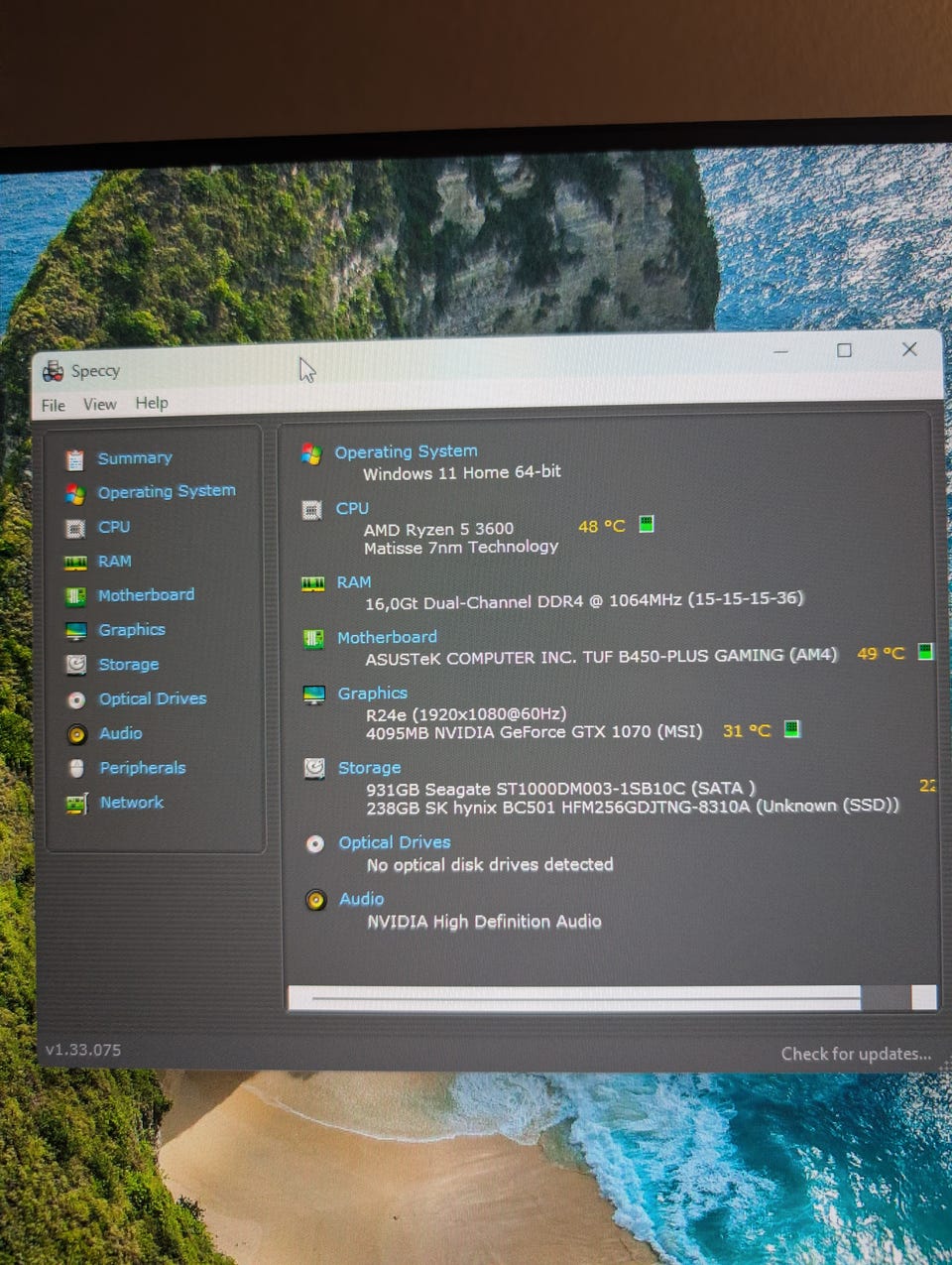This screenshot has width=952, height=1265.
Task: Open Optical Drives in the sidebar
Action: tap(153, 698)
